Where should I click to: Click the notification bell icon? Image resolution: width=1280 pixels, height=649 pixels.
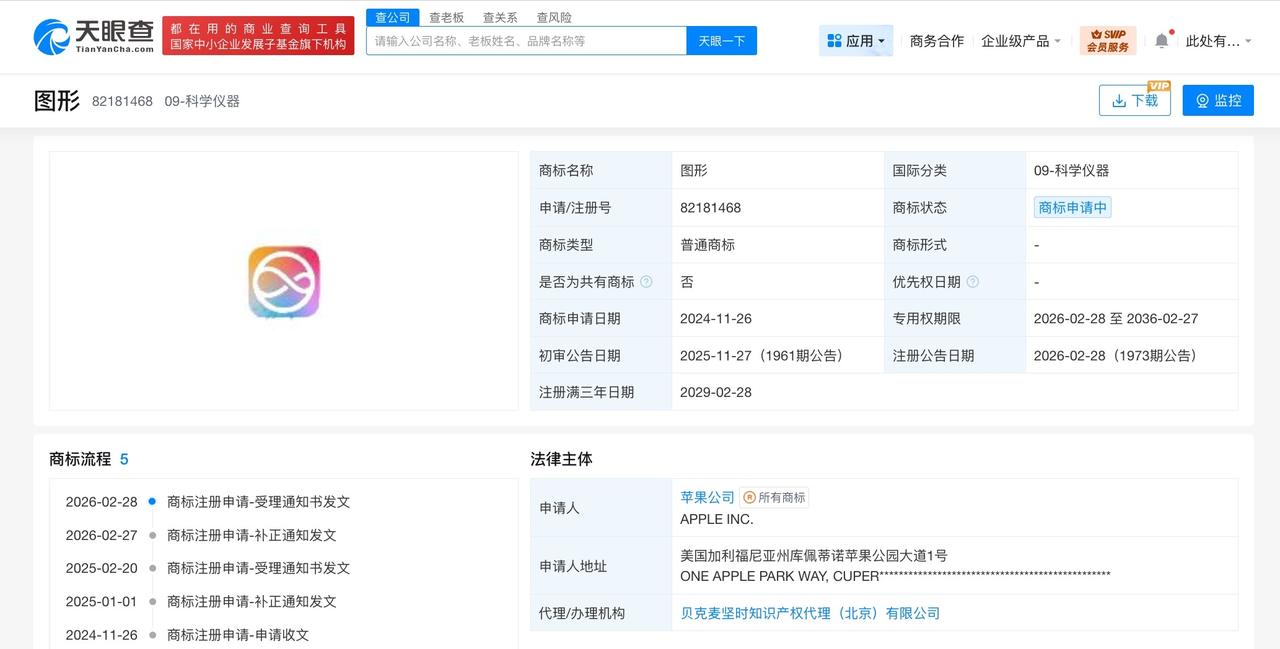pyautogui.click(x=1162, y=37)
